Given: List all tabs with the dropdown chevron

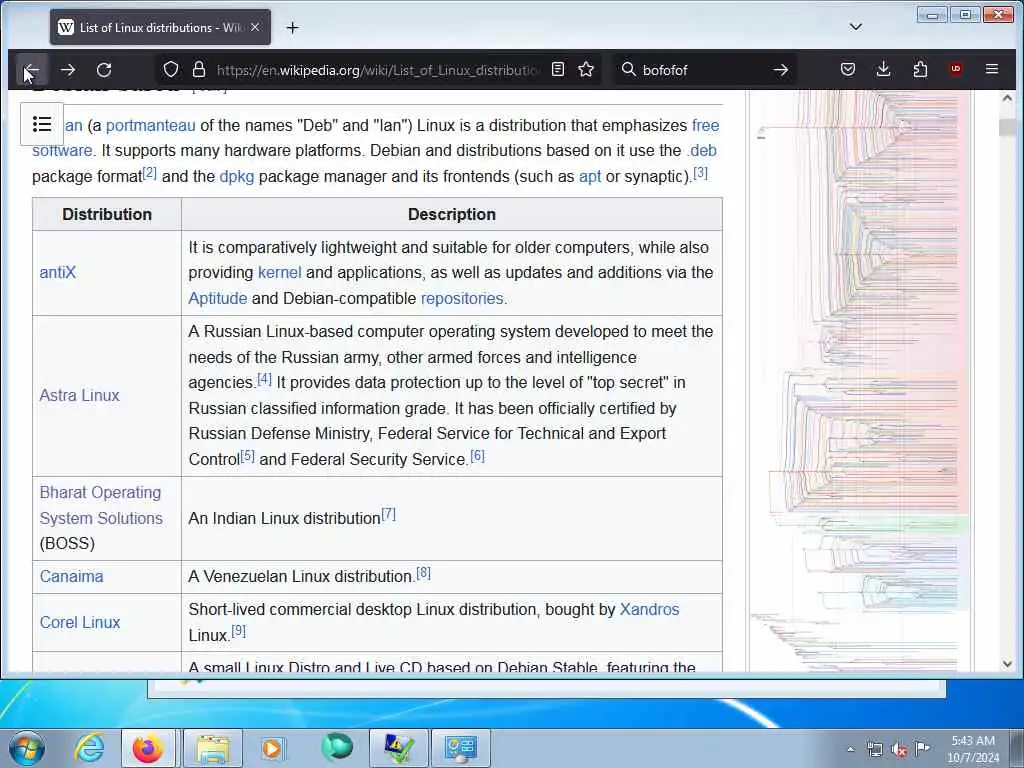Looking at the screenshot, I should 856,27.
